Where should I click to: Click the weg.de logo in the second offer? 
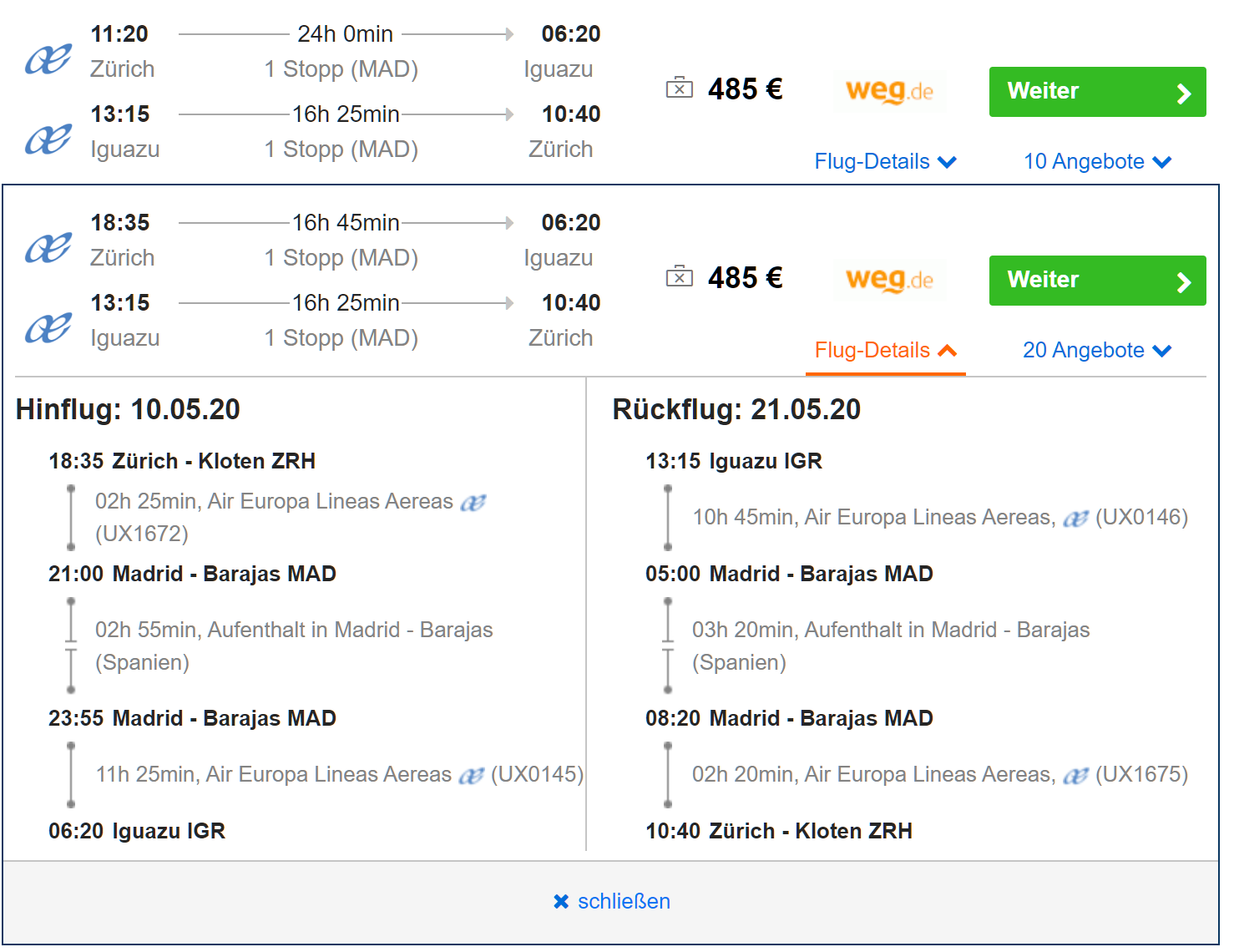pyautogui.click(x=889, y=279)
